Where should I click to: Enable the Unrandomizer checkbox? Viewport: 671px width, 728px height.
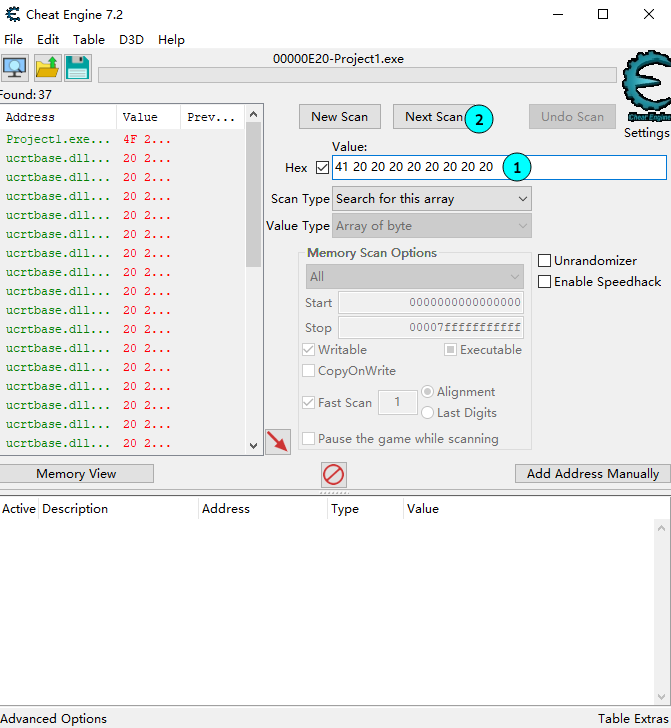544,260
